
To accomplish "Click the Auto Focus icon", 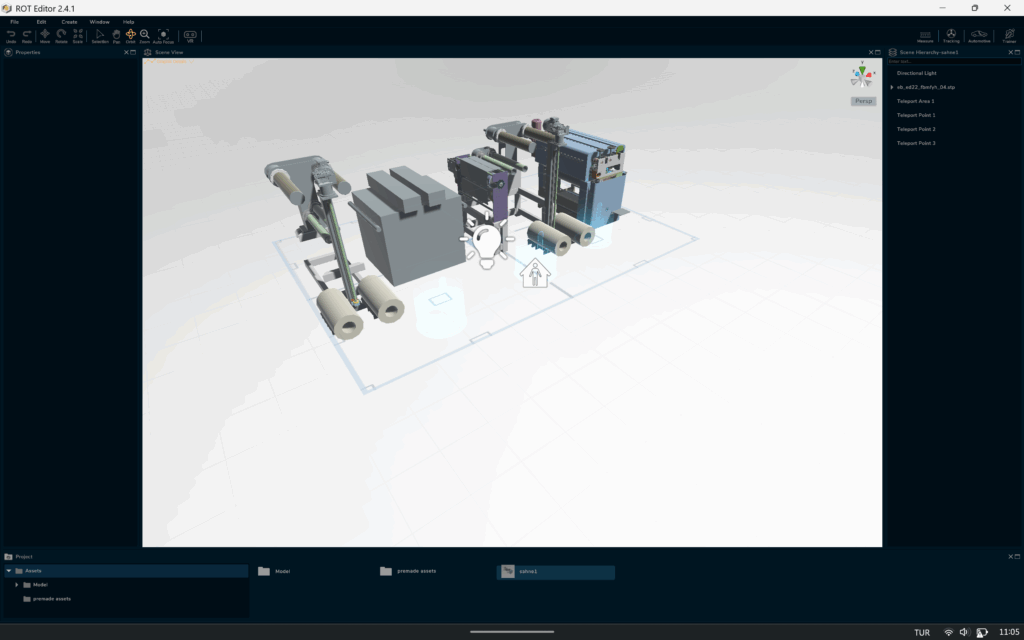I will pos(163,35).
